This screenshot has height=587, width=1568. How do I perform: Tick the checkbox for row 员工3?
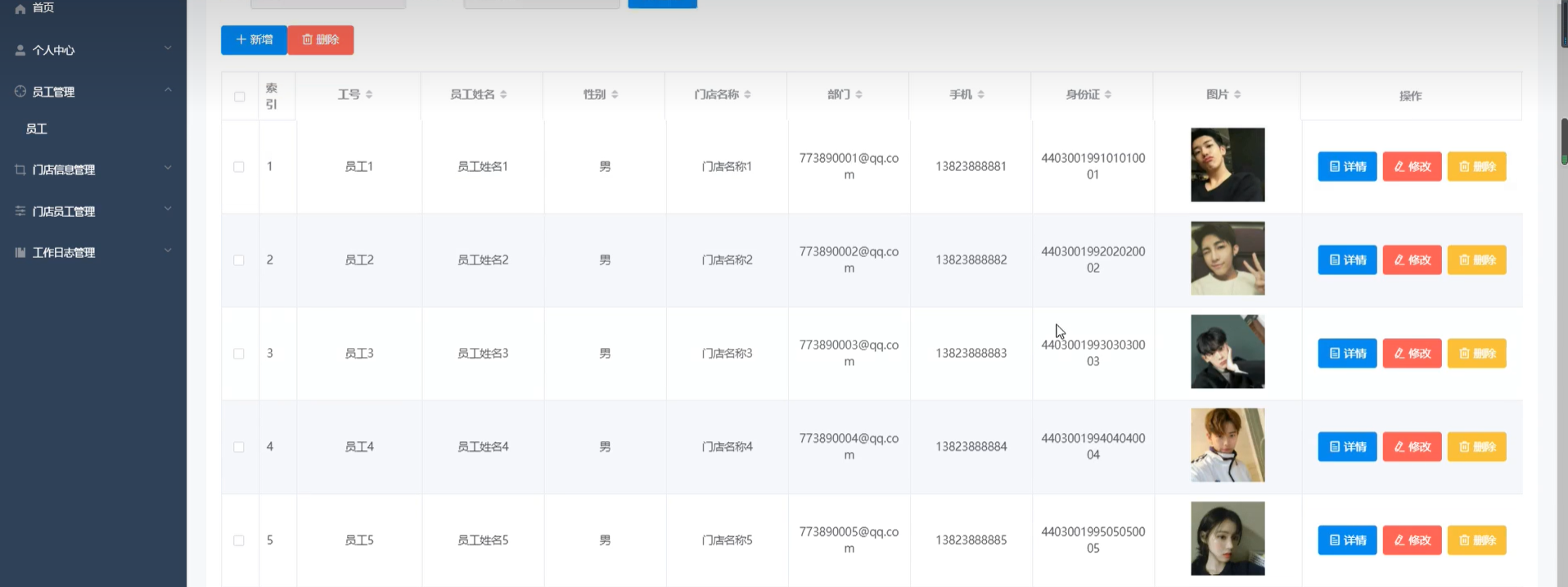239,354
